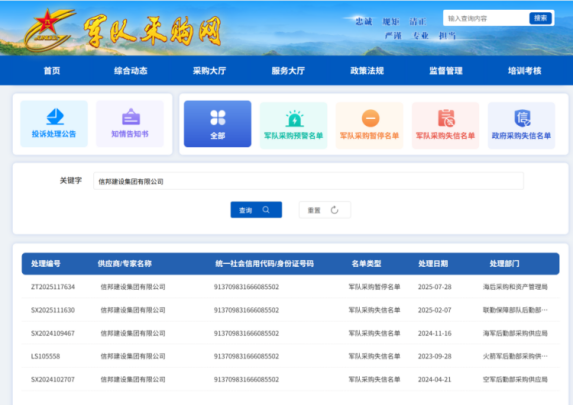Select 政府采购失信名单 shield icon

(x=523, y=118)
